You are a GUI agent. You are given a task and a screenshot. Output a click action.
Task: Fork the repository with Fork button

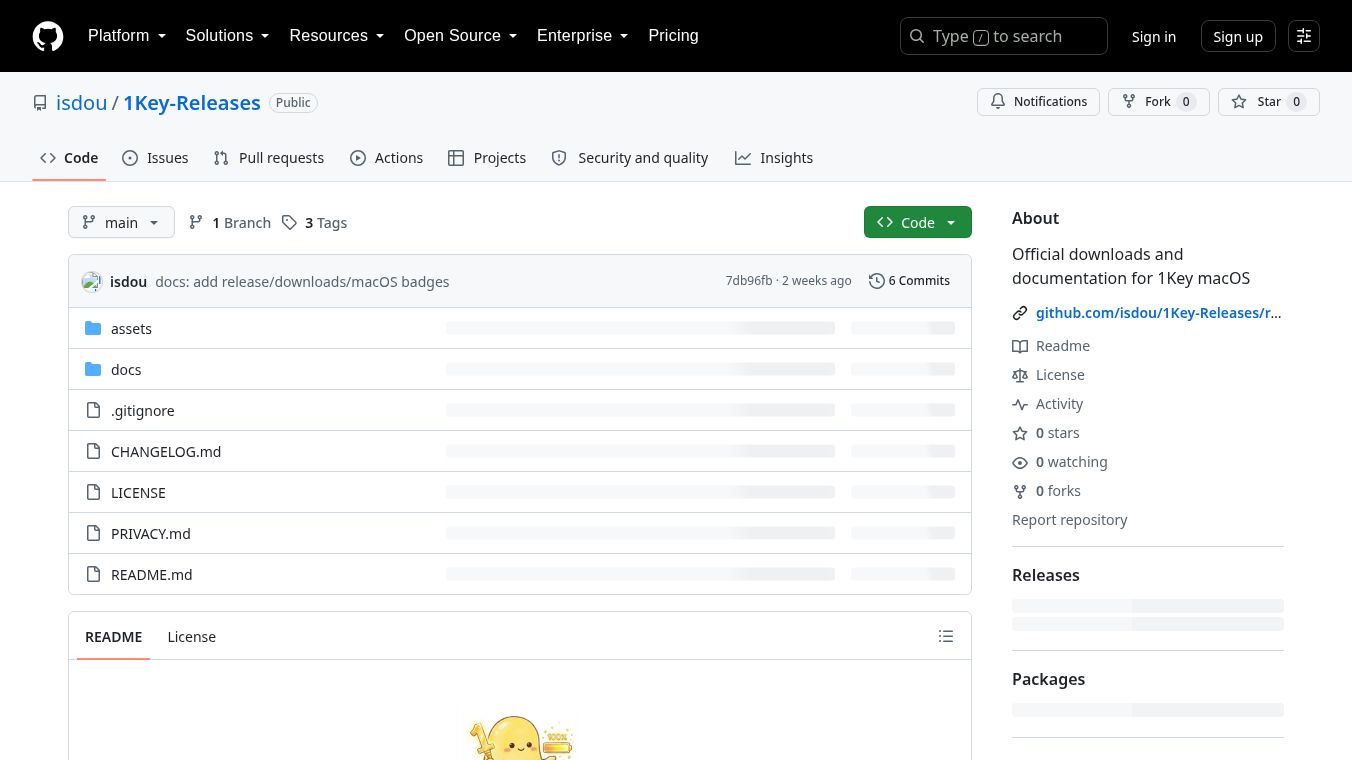1158,102
